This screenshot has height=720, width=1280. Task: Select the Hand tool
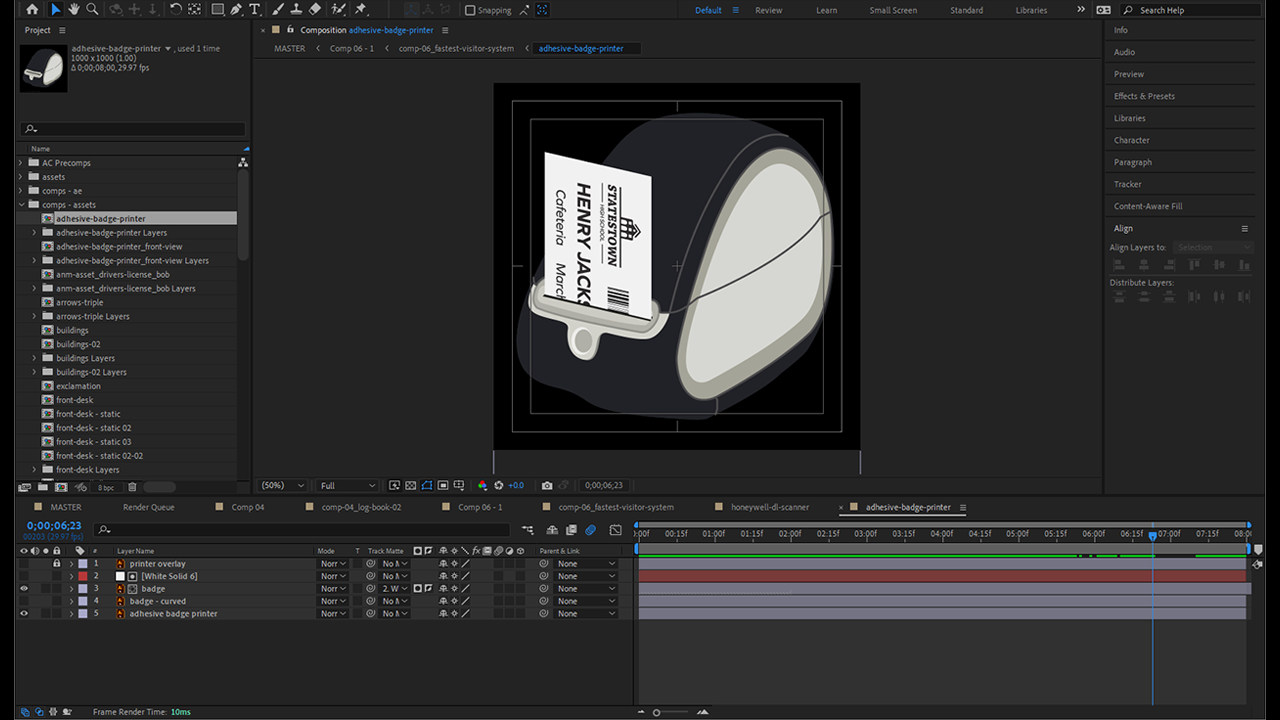point(74,9)
